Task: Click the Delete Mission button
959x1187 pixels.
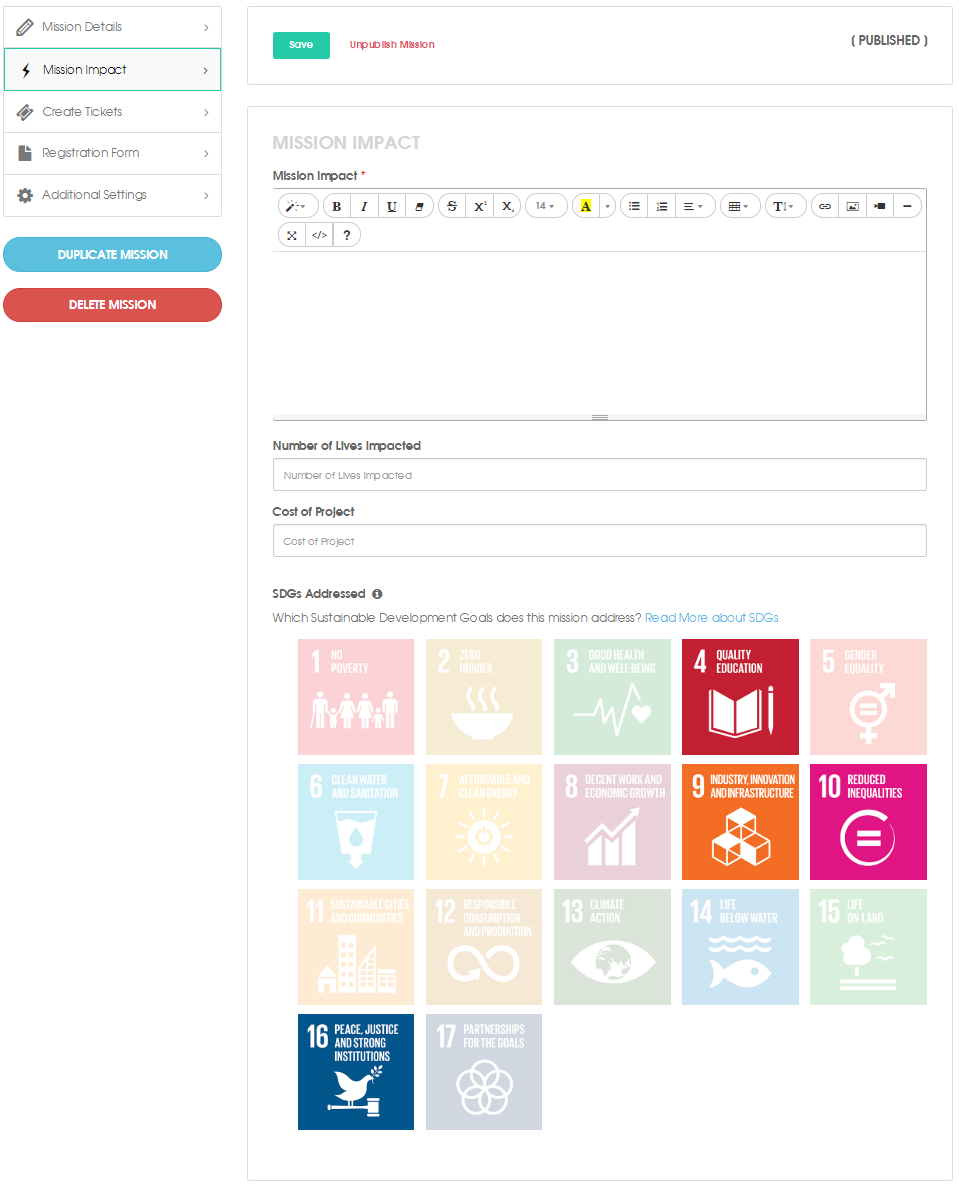Action: click(112, 305)
